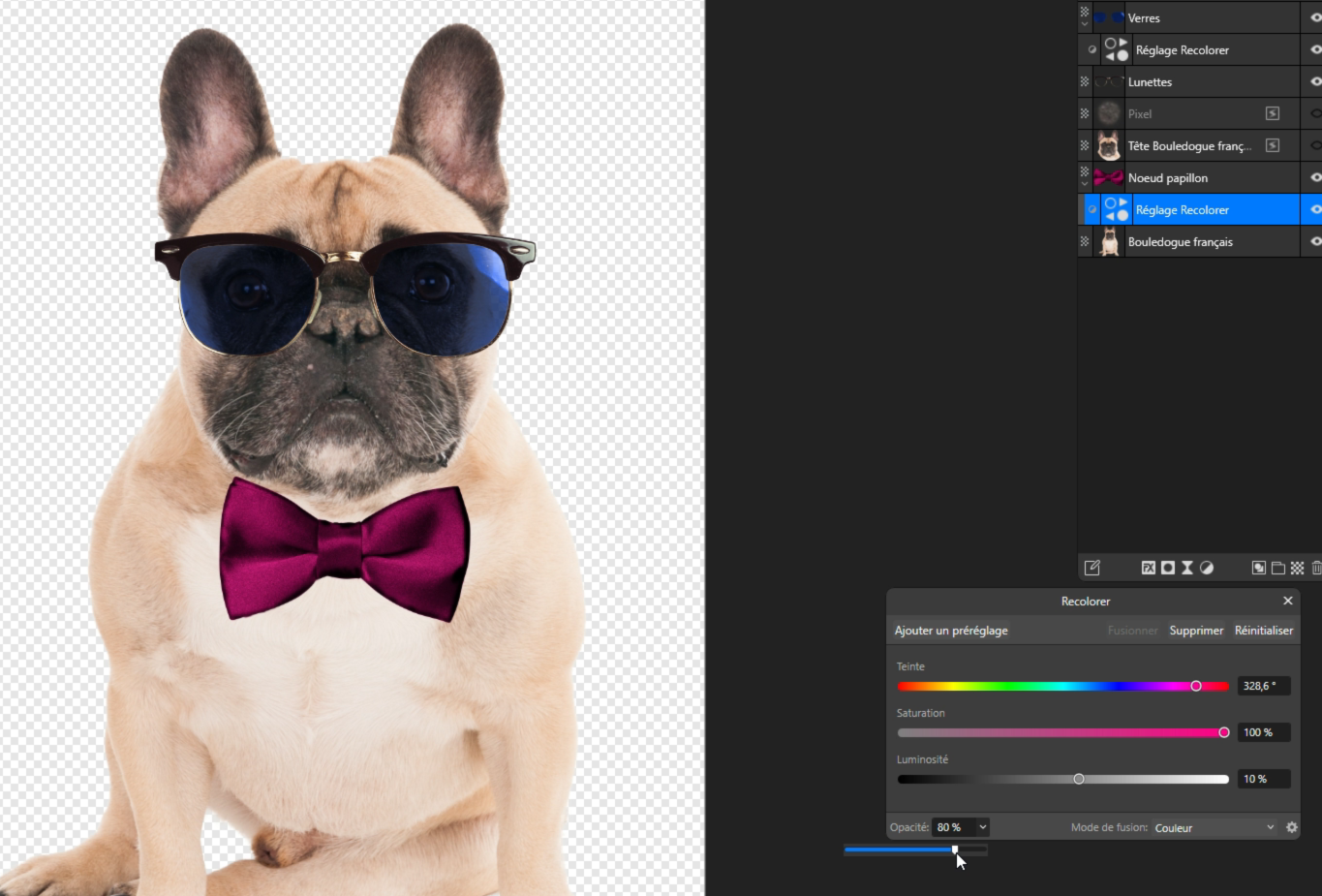The width and height of the screenshot is (1322, 896).
Task: Open the adjustments half-circle icon
Action: click(x=1207, y=568)
